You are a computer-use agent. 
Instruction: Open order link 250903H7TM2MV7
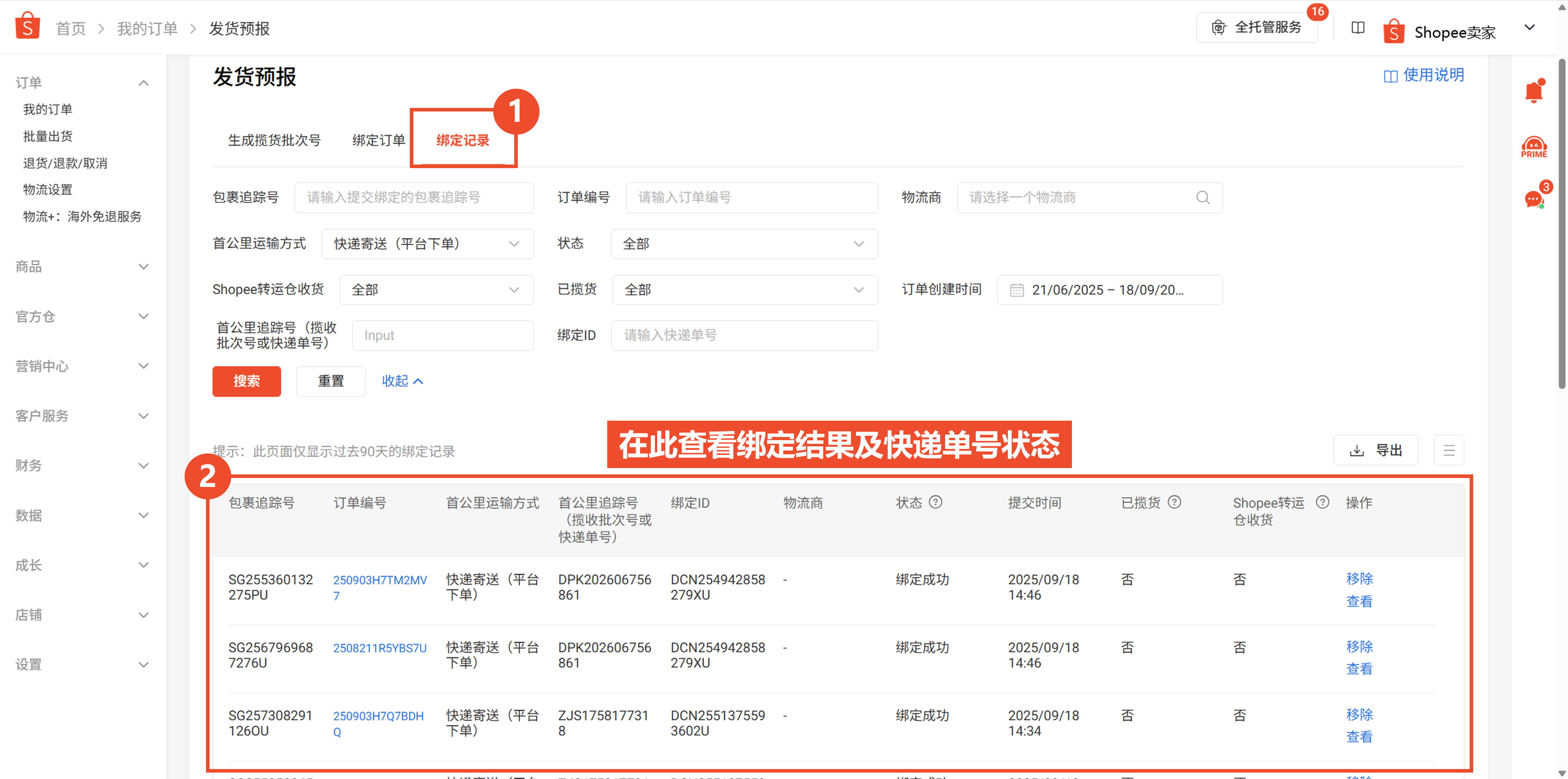click(380, 588)
